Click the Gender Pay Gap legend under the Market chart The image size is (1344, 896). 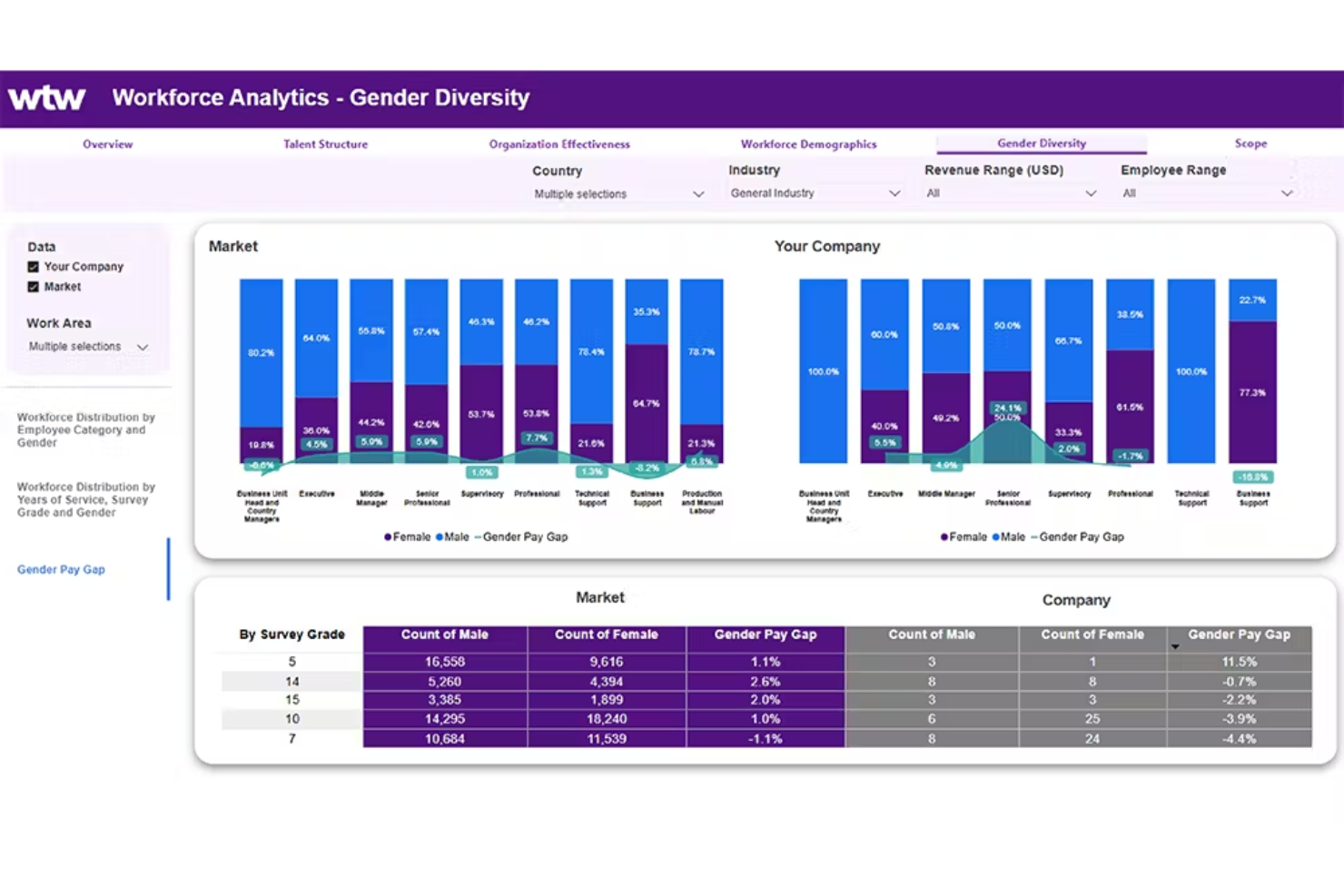[524, 537]
